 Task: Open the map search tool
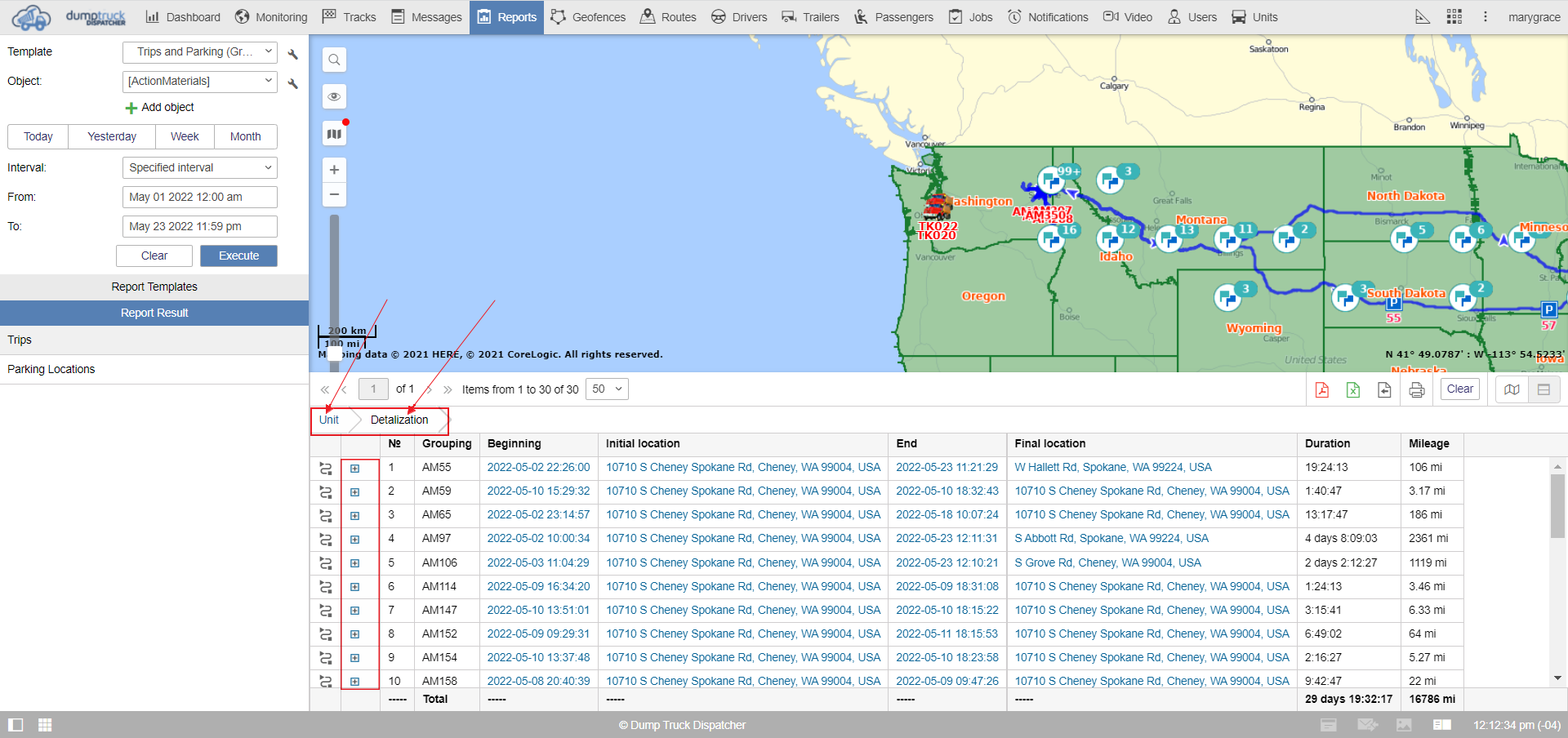coord(334,60)
